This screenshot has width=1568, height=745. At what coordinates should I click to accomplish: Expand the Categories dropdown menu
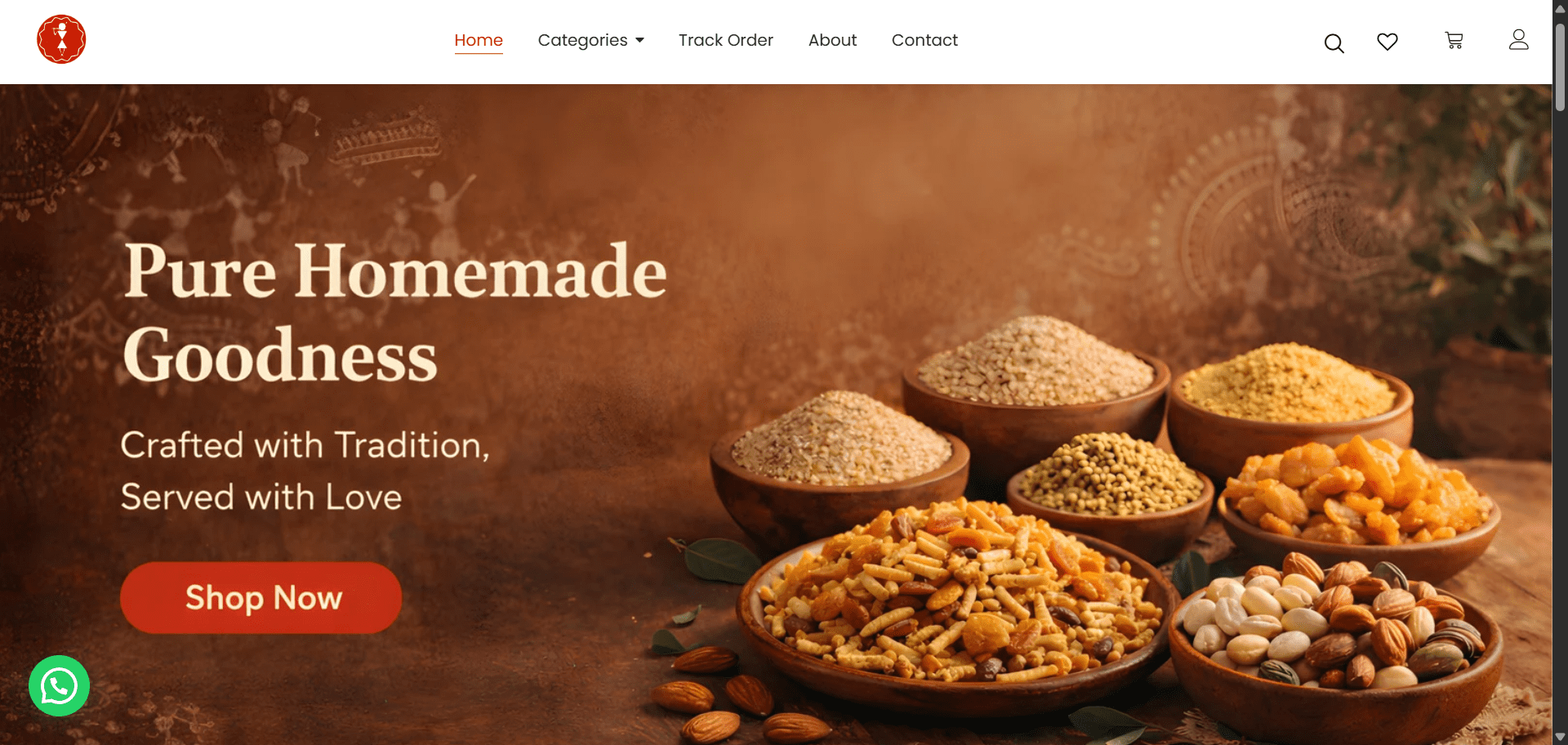tap(590, 40)
